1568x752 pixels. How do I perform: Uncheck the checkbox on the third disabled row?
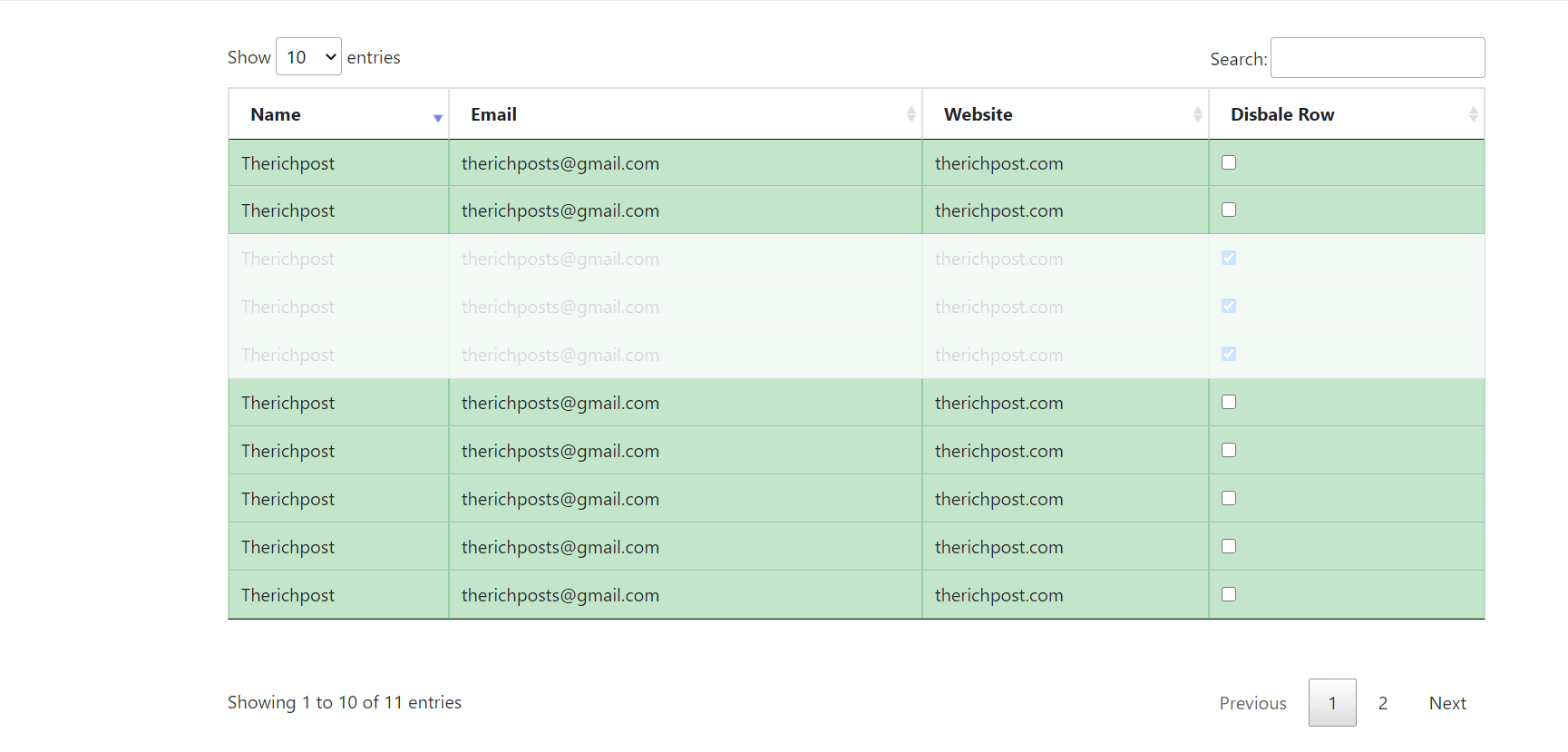(1229, 258)
